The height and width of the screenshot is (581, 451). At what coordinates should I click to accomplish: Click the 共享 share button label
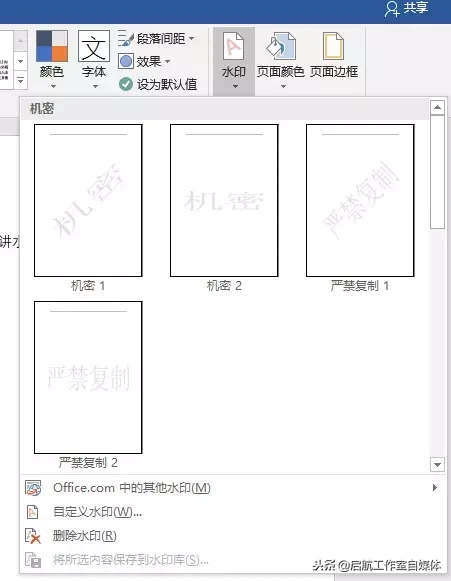(416, 8)
